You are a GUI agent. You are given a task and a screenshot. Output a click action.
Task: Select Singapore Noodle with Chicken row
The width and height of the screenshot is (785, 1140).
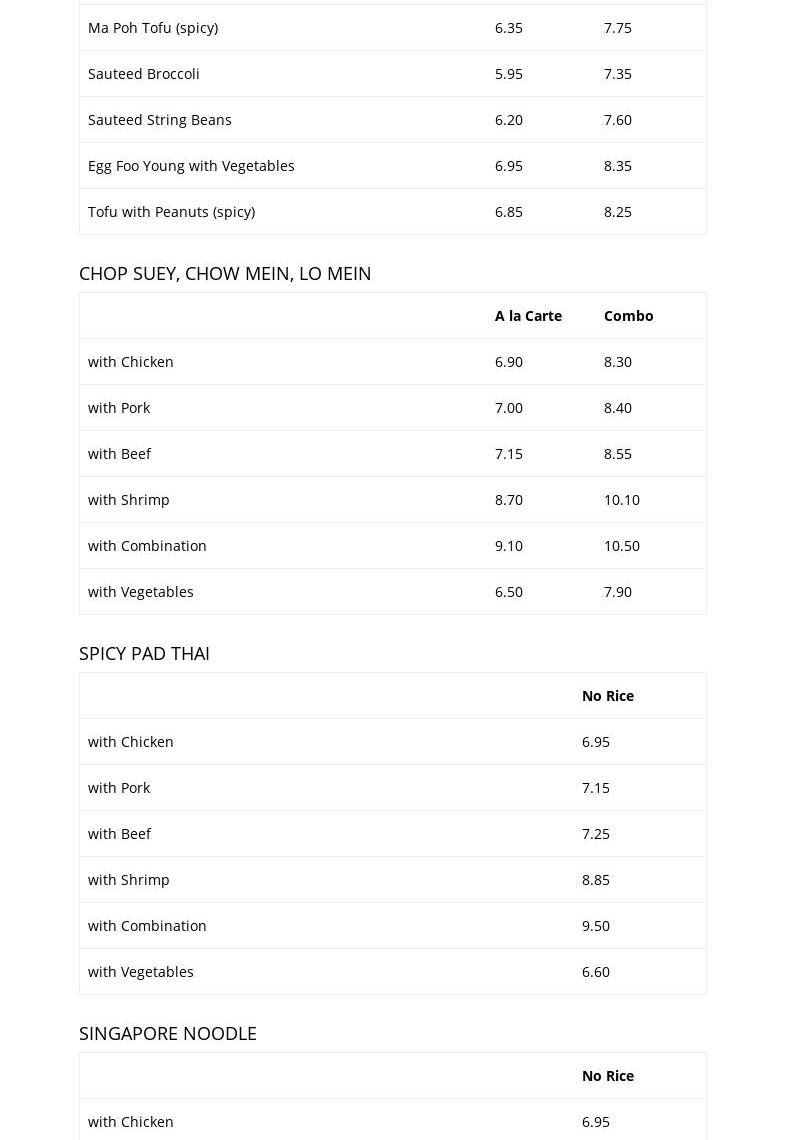[131, 1122]
